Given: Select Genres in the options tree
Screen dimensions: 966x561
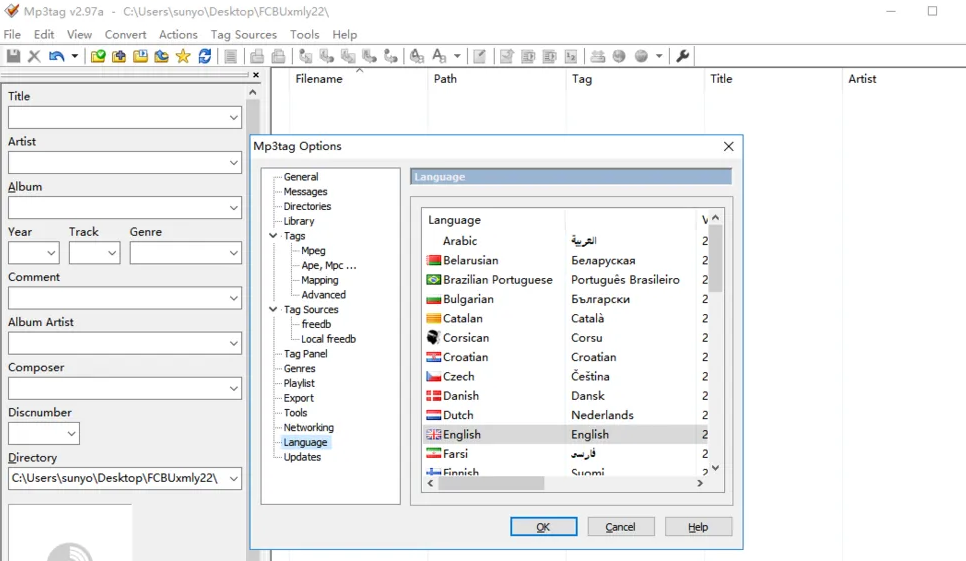Looking at the screenshot, I should click(299, 368).
